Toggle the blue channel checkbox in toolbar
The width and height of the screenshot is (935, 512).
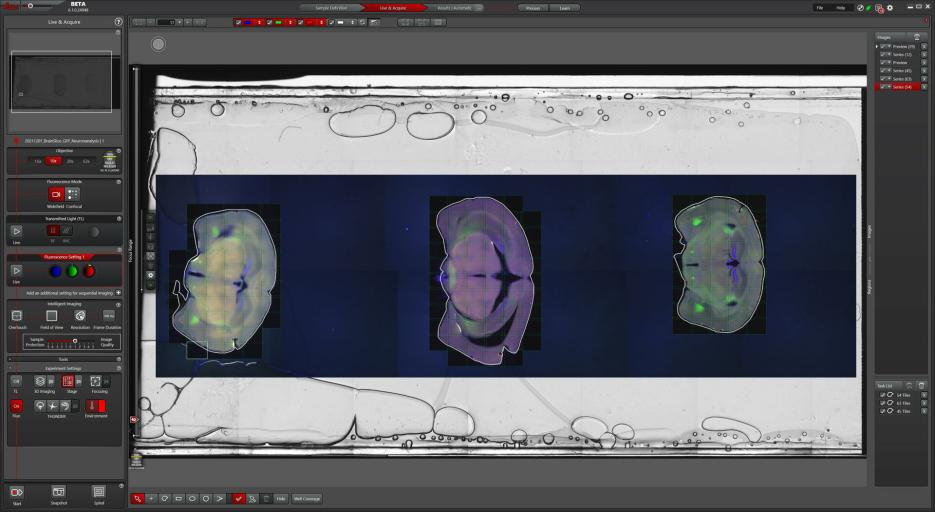239,22
